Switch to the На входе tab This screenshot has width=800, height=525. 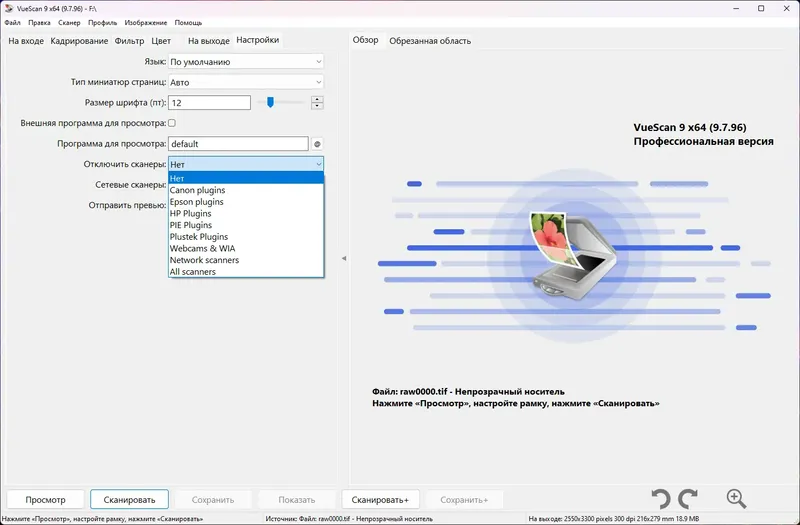26,41
